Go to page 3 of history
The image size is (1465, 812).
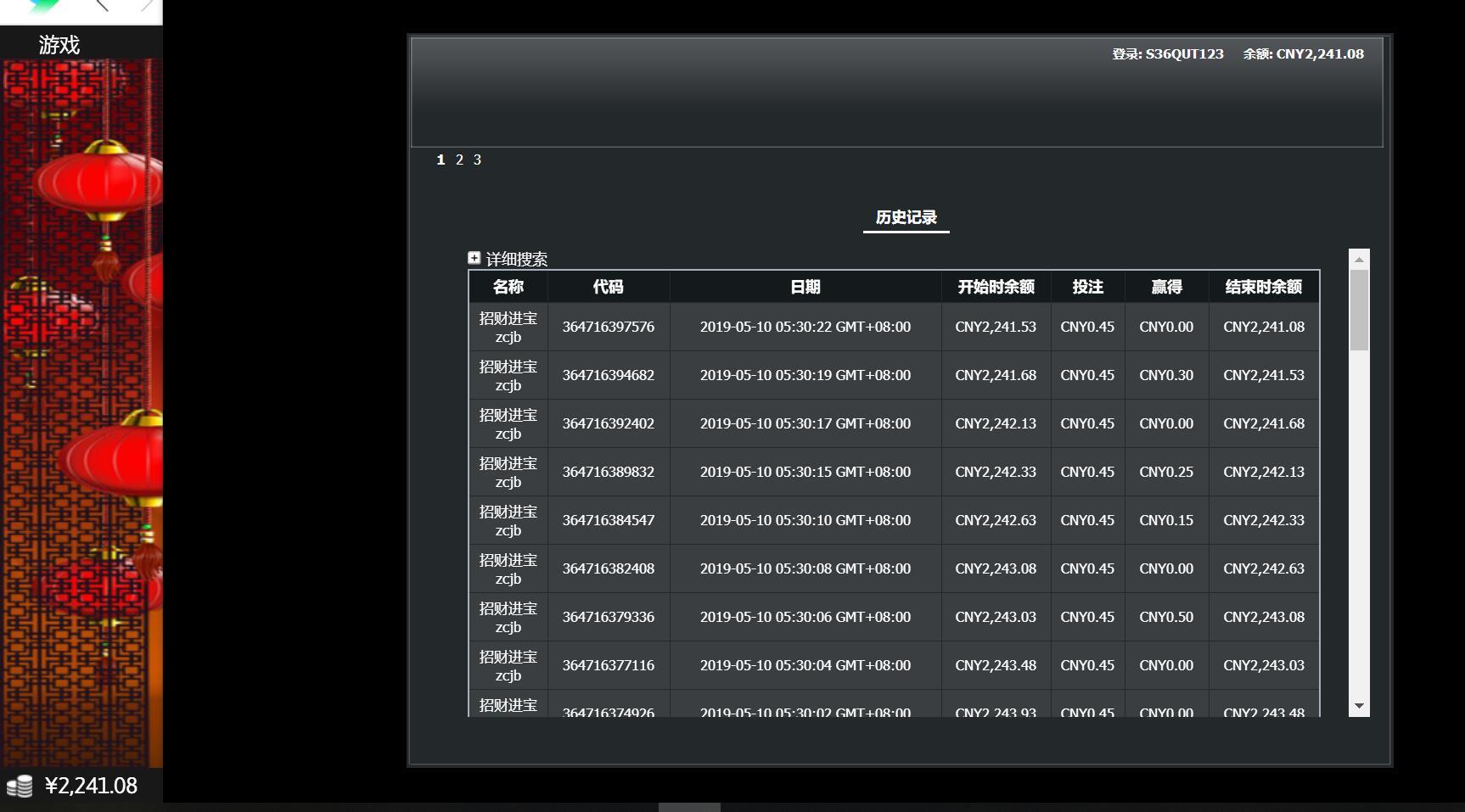477,160
